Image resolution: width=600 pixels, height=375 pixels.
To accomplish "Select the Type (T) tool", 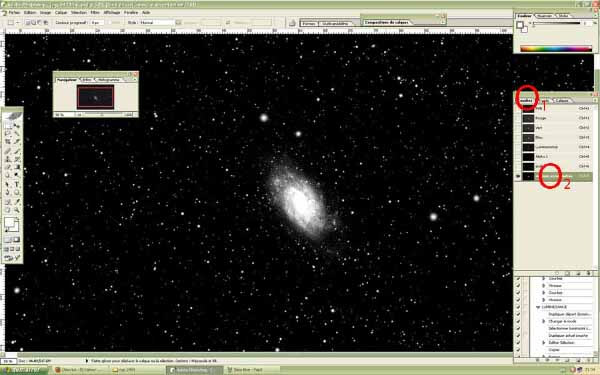I will [16, 184].
